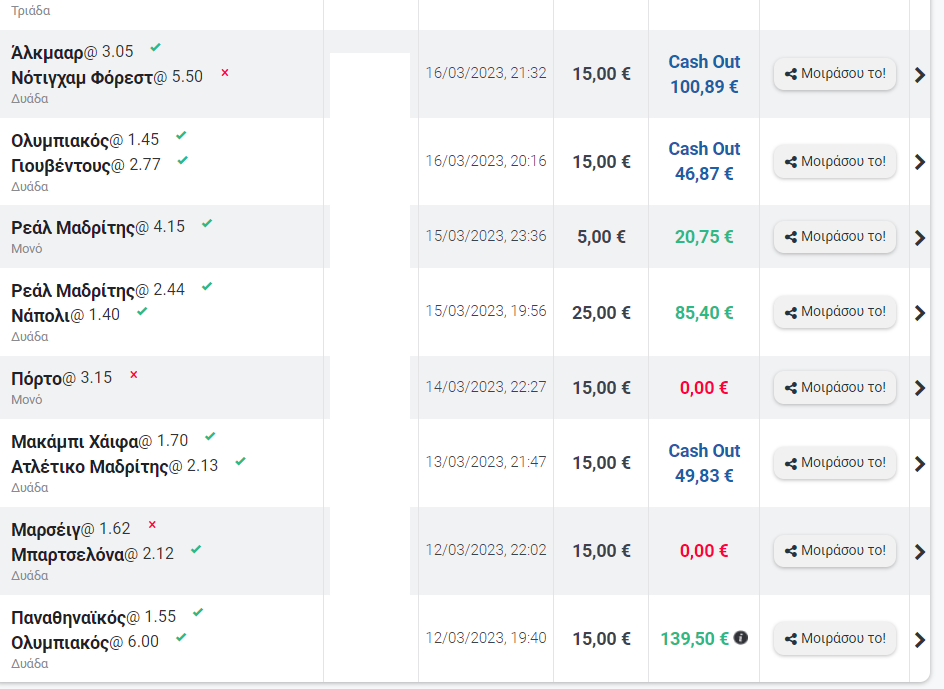Image resolution: width=944 pixels, height=689 pixels.
Task: Select the date 13/03/2023, 21:47
Action: click(486, 462)
